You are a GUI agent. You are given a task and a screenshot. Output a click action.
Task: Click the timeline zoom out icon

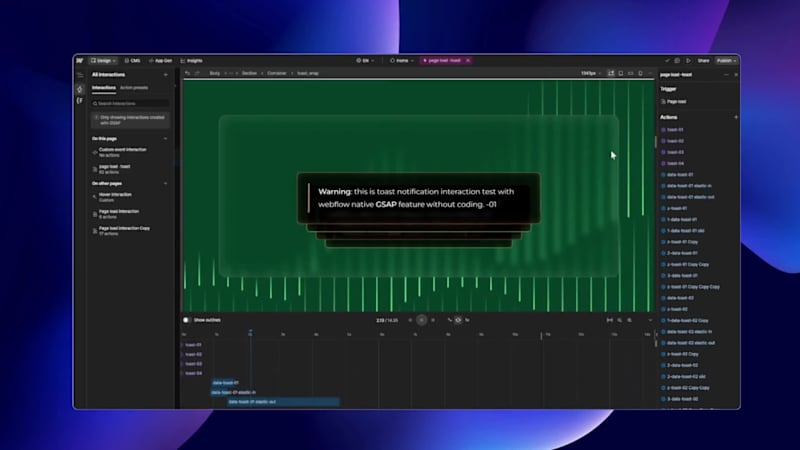tap(620, 320)
